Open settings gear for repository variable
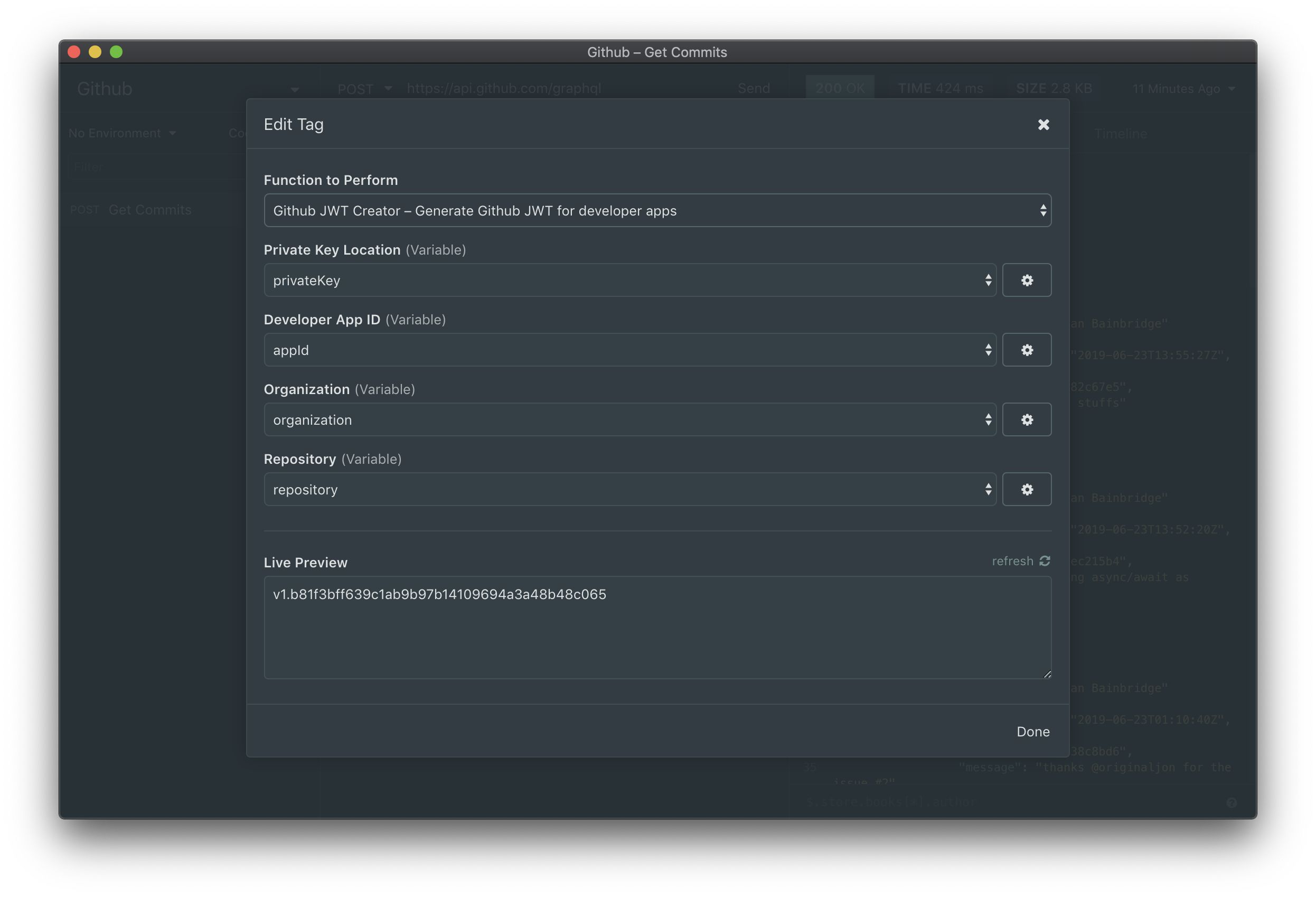 [1027, 489]
